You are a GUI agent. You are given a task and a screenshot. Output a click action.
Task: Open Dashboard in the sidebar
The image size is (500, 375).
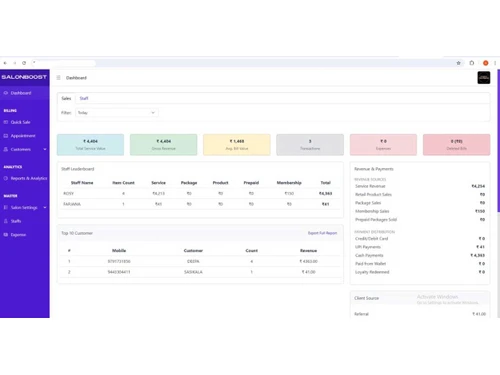click(25, 93)
